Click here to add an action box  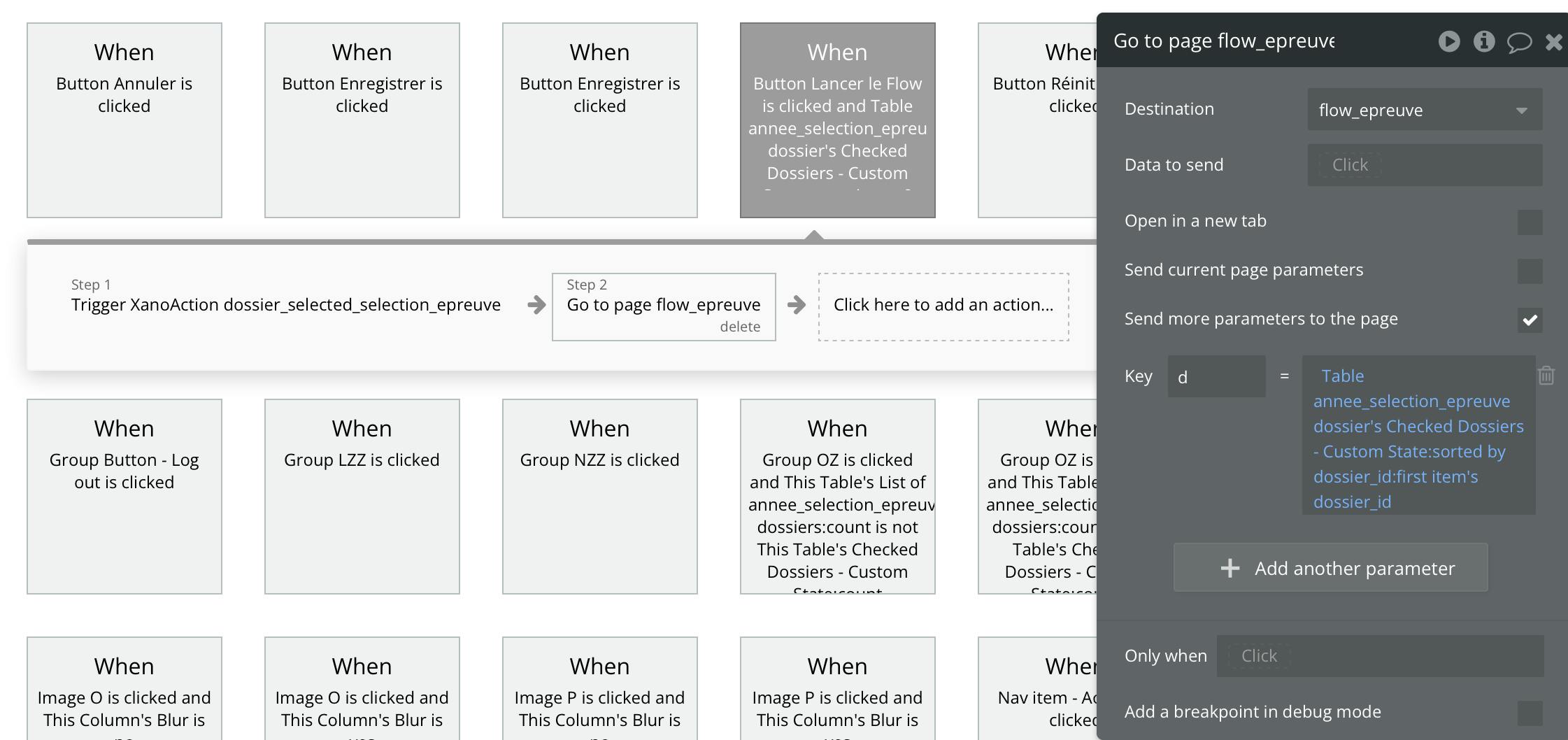943,307
